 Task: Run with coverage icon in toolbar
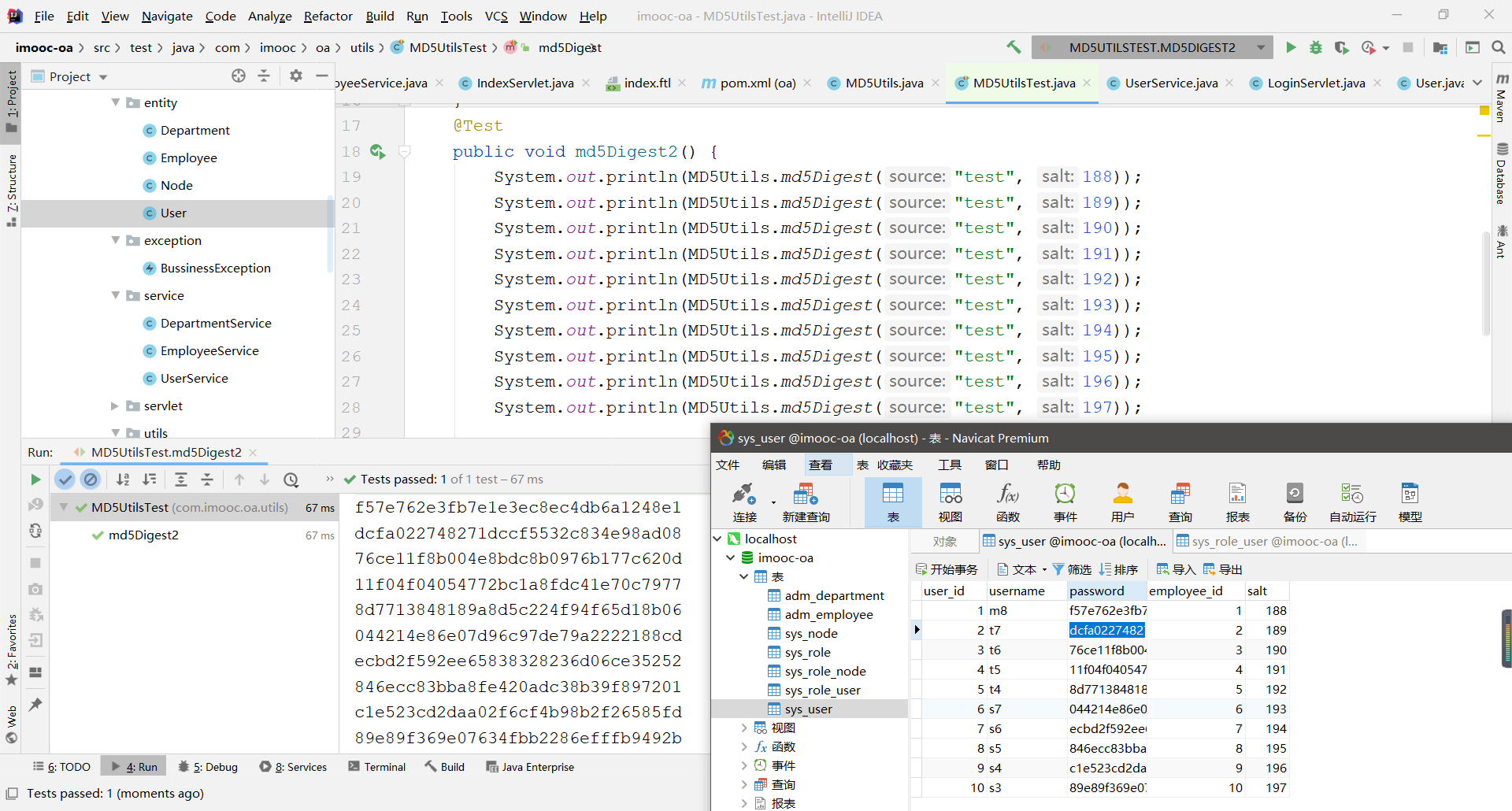click(x=1341, y=47)
